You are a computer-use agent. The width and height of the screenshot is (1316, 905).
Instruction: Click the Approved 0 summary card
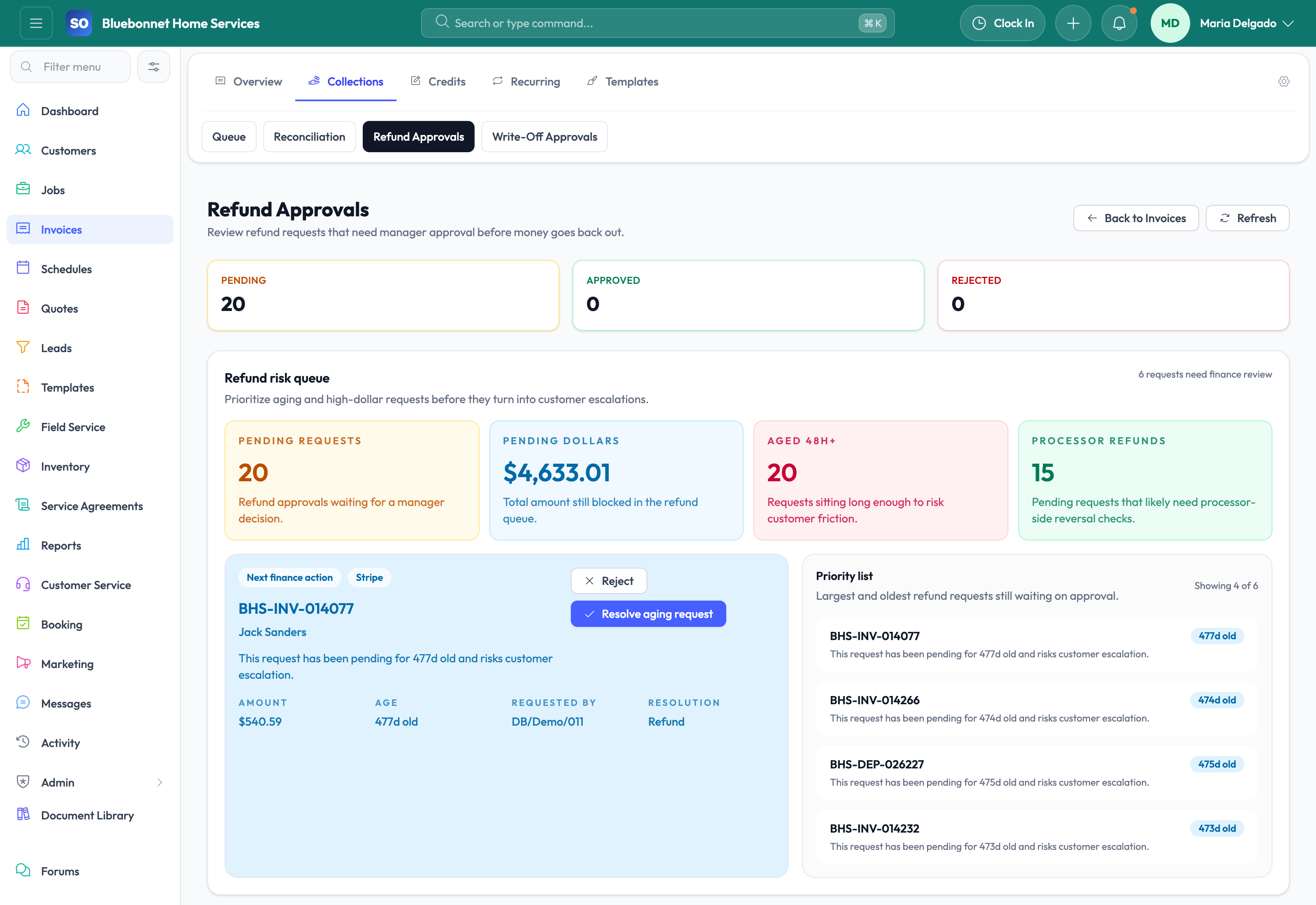tap(748, 295)
